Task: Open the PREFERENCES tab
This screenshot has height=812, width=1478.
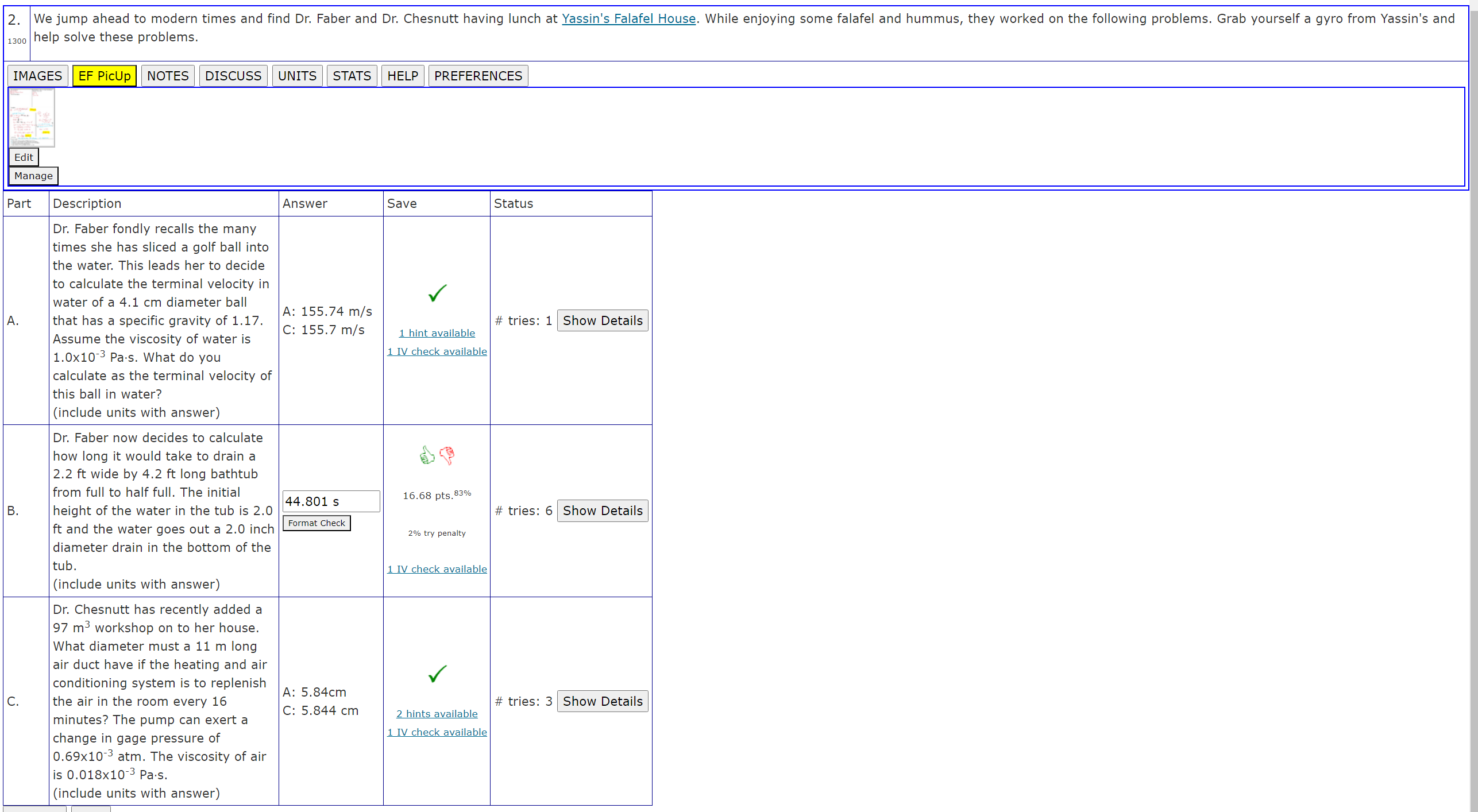Action: pos(478,76)
